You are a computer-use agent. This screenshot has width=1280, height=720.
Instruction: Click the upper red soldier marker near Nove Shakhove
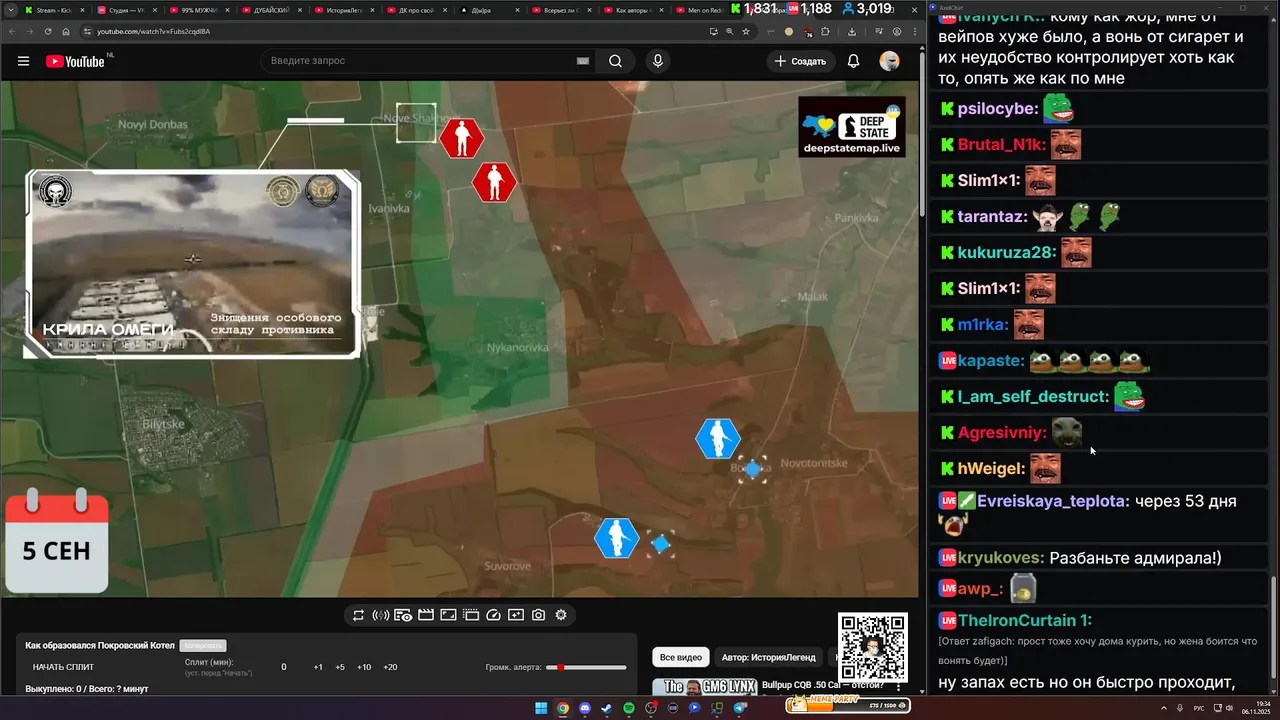pyautogui.click(x=461, y=138)
